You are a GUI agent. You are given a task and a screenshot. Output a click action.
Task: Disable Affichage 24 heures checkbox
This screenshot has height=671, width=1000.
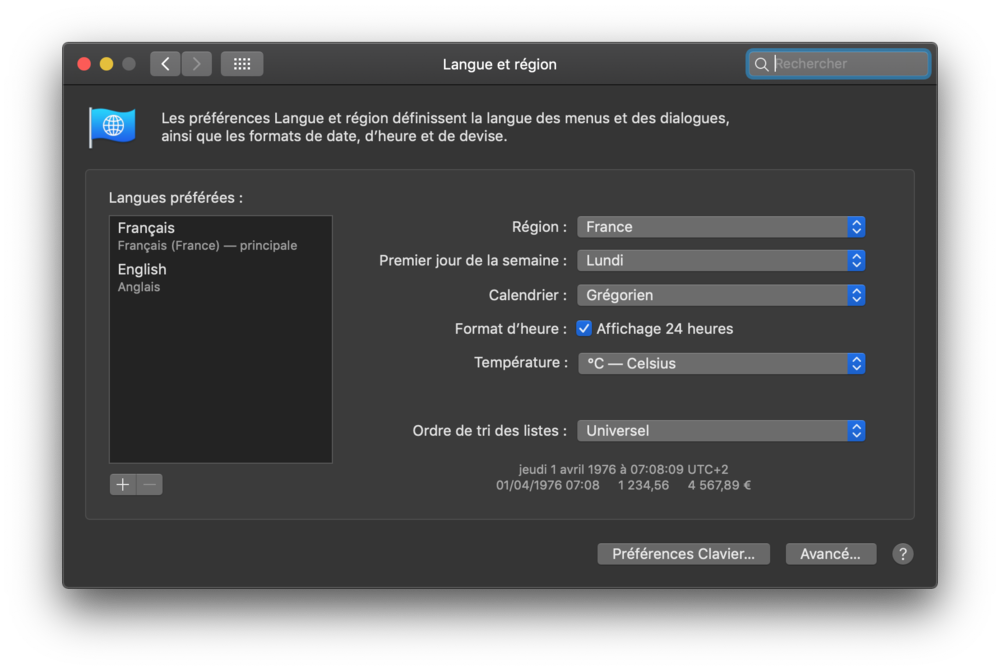pyautogui.click(x=583, y=328)
